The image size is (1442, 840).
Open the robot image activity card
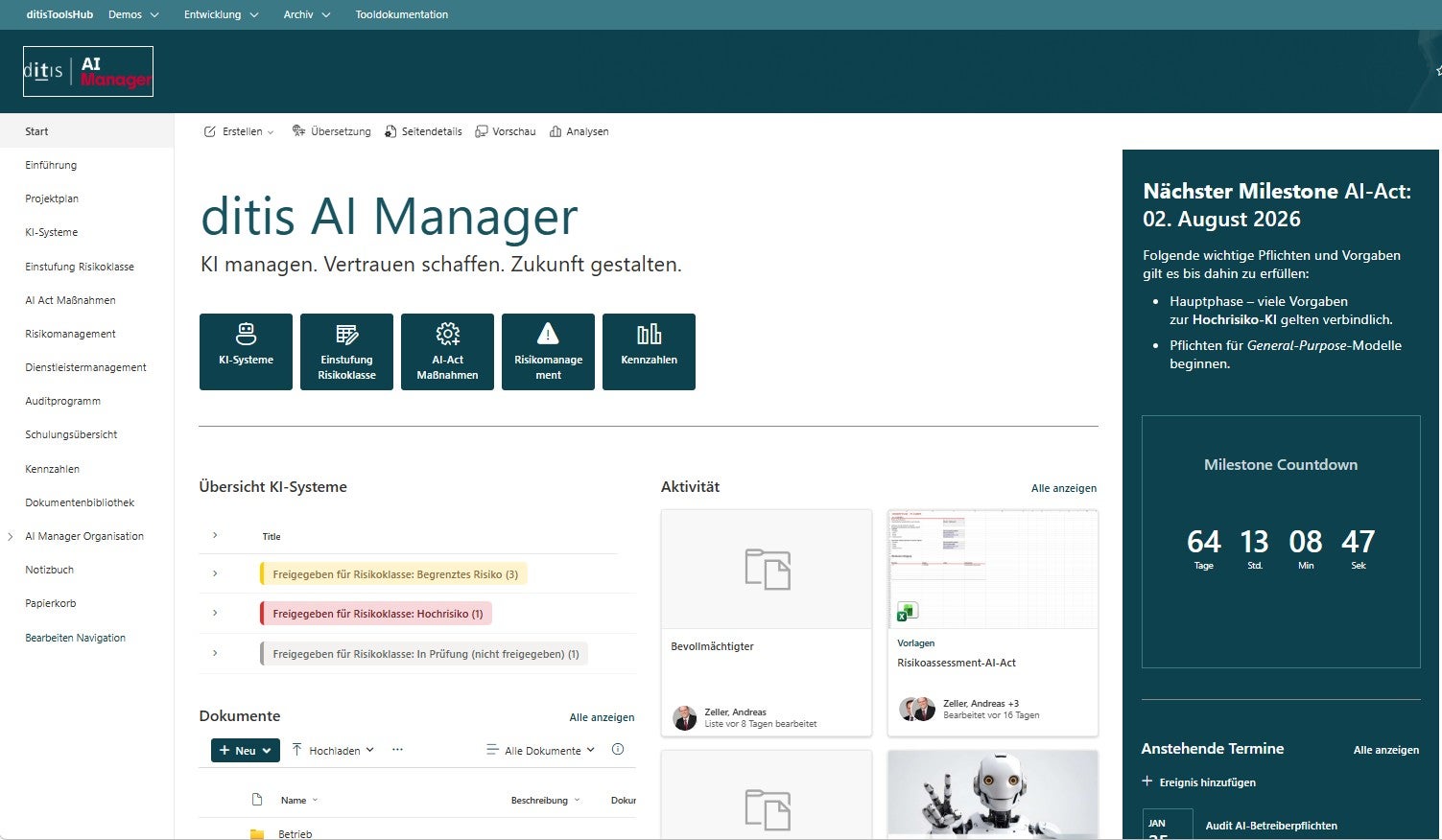pyautogui.click(x=993, y=795)
